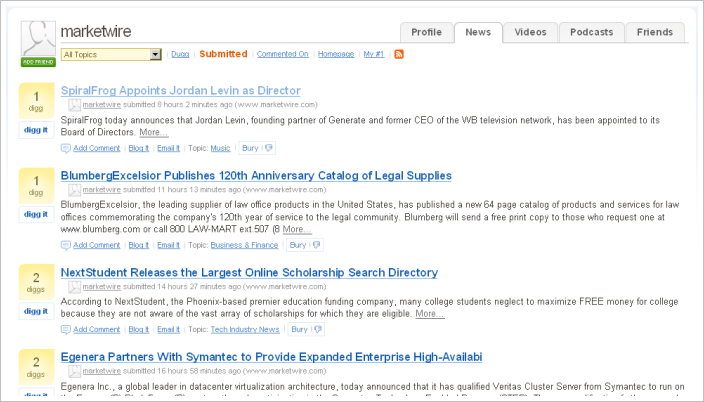Open the My #1 link
This screenshot has width=704, height=402.
coord(374,54)
